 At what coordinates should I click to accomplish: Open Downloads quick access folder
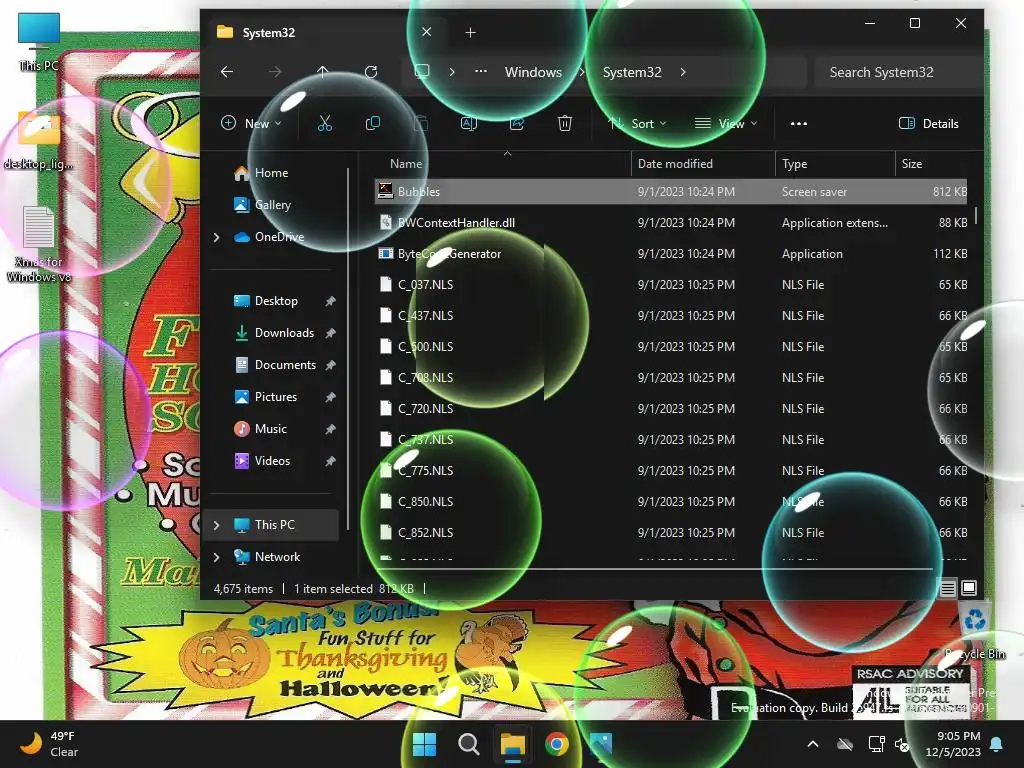tap(284, 333)
